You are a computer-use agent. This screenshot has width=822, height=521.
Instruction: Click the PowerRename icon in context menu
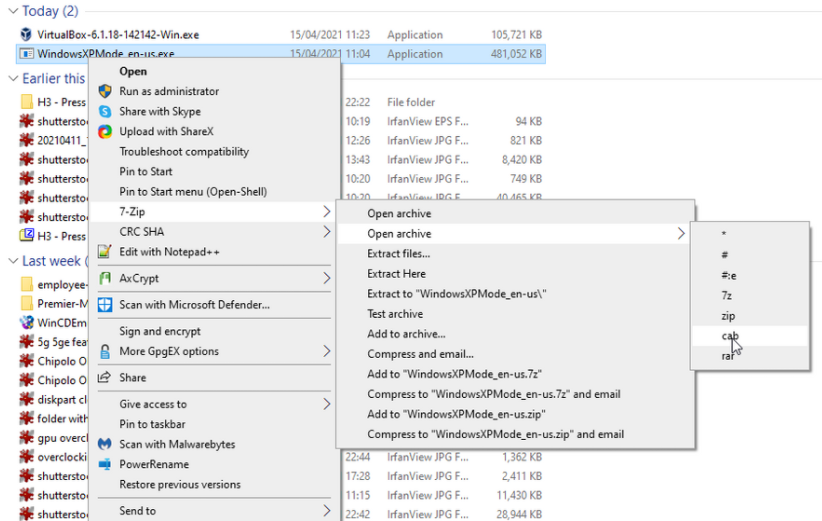[105, 464]
